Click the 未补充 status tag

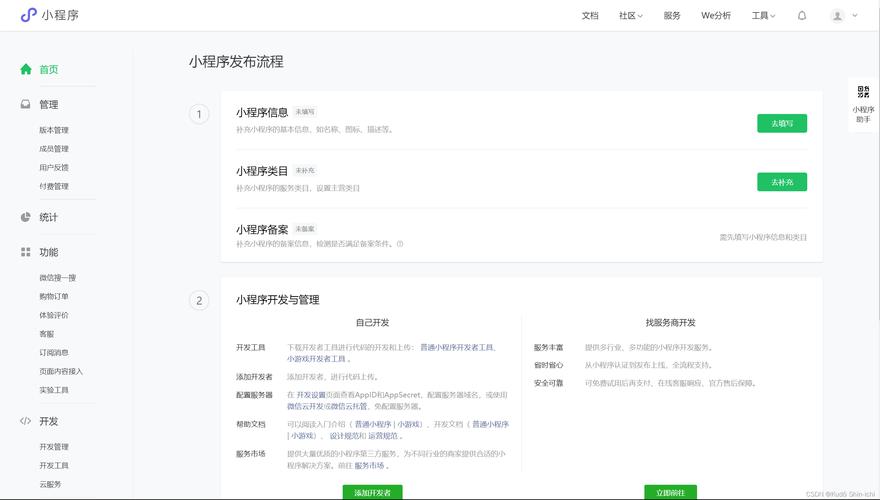point(305,171)
